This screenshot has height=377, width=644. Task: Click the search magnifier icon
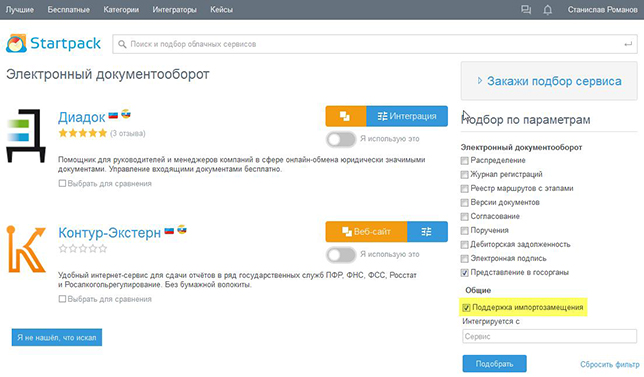pyautogui.click(x=122, y=44)
